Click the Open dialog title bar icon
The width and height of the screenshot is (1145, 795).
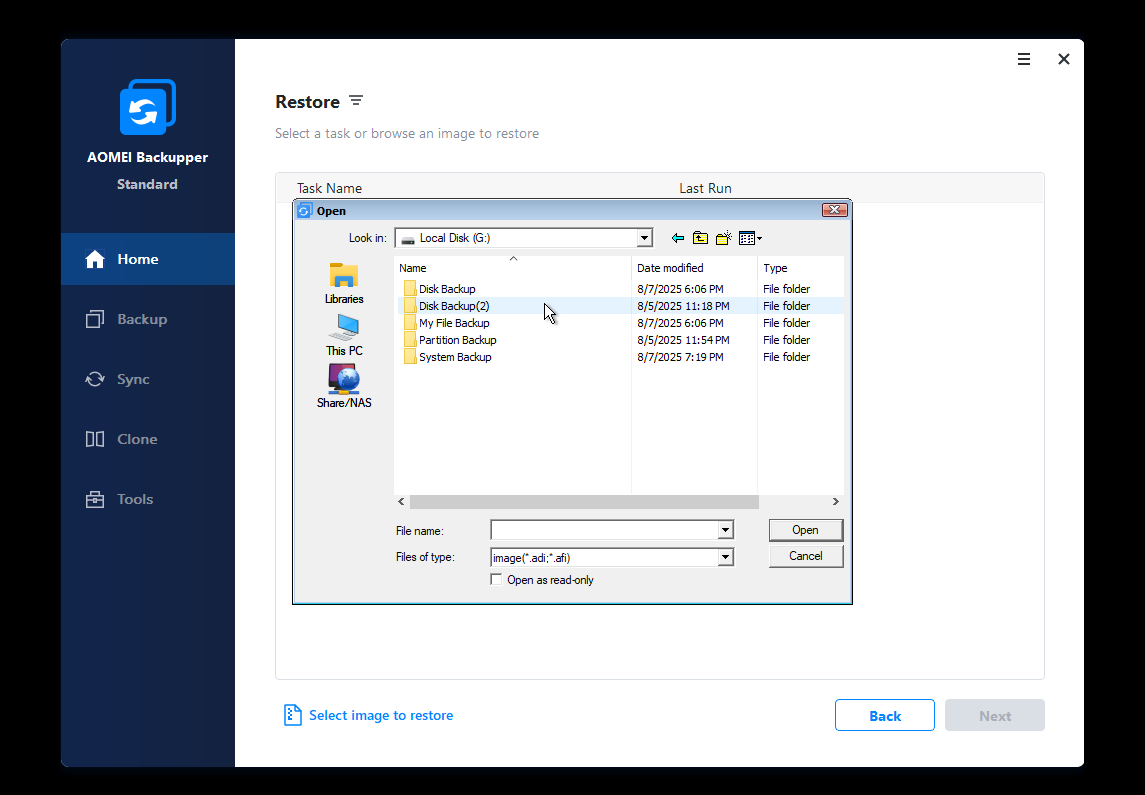[304, 211]
